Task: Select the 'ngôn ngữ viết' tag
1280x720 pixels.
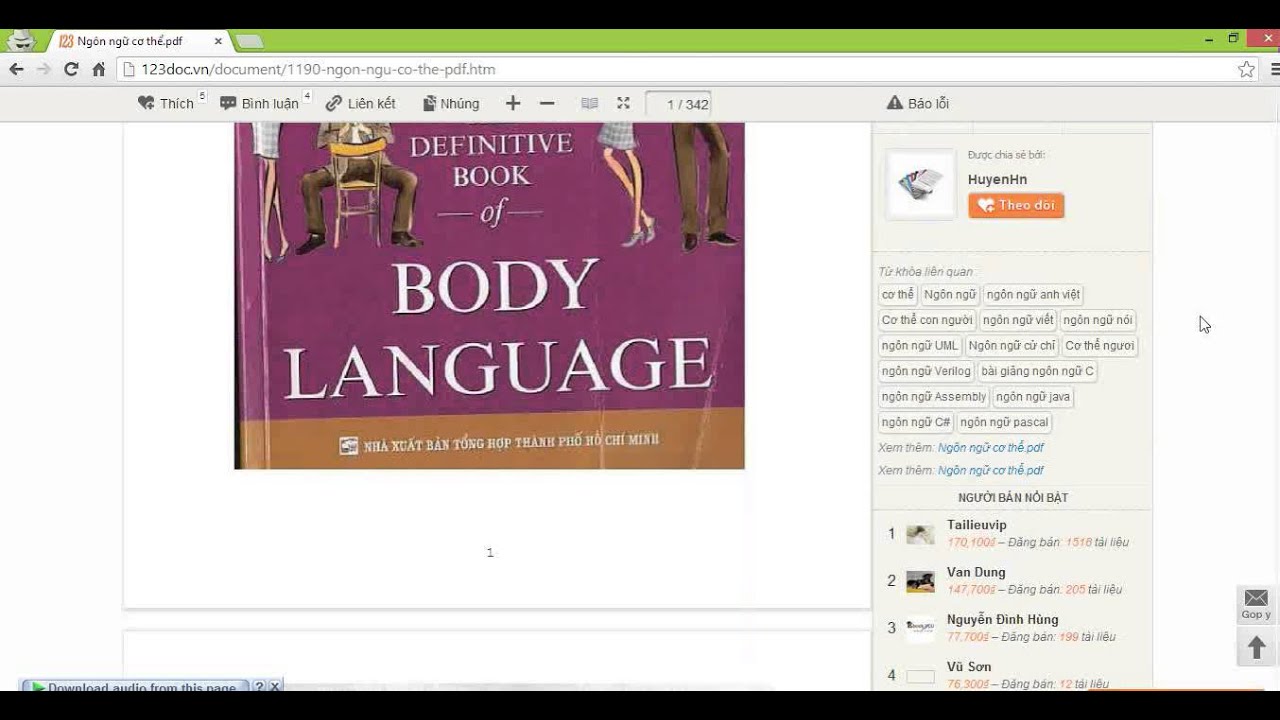Action: click(1018, 320)
